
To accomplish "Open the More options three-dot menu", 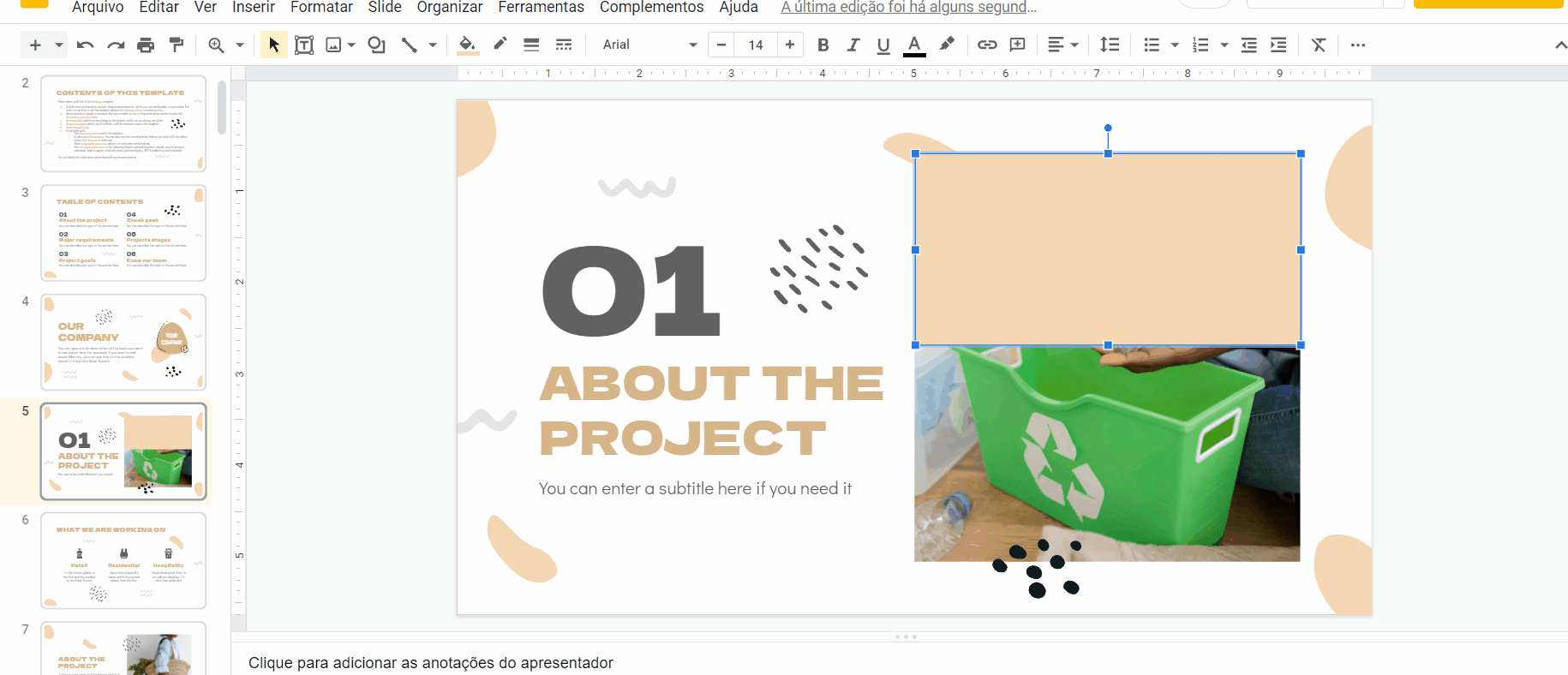I will pyautogui.click(x=1358, y=45).
